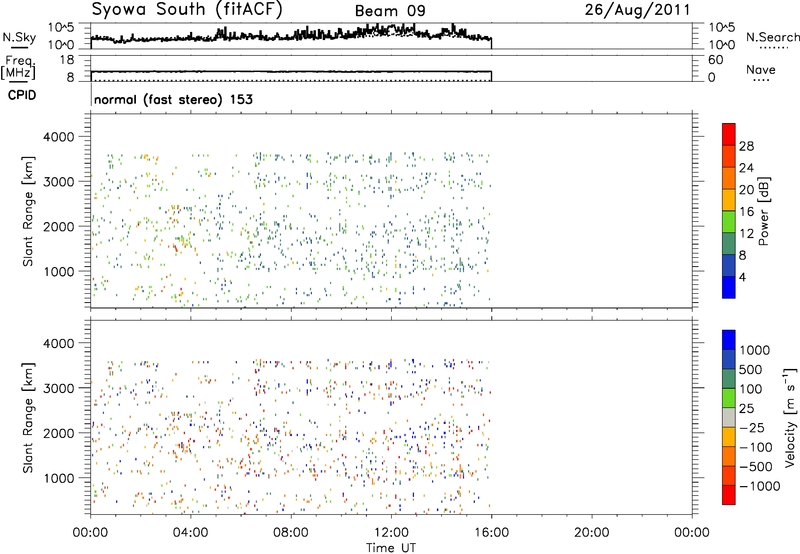The image size is (800, 554).
Task: Click the right "10^0" noise axis tick
Action: pyautogui.click(x=721, y=45)
